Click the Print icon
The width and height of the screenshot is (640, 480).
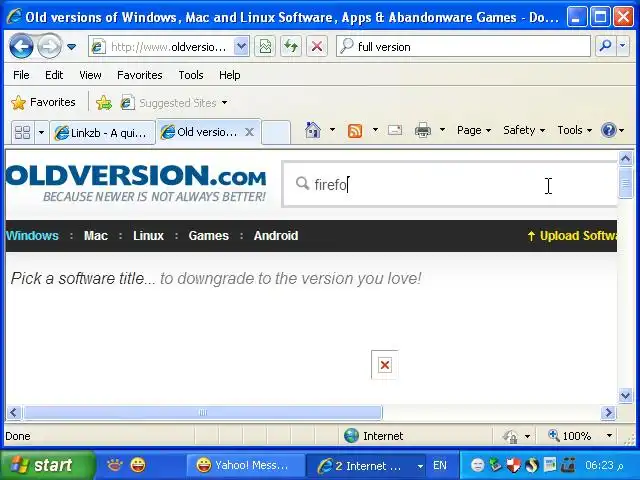coord(422,130)
